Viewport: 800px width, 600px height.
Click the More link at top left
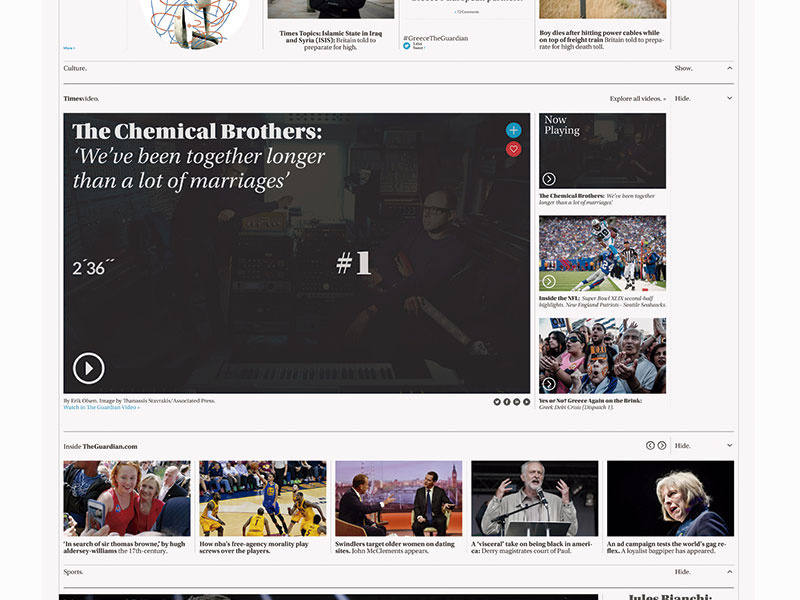tap(69, 48)
